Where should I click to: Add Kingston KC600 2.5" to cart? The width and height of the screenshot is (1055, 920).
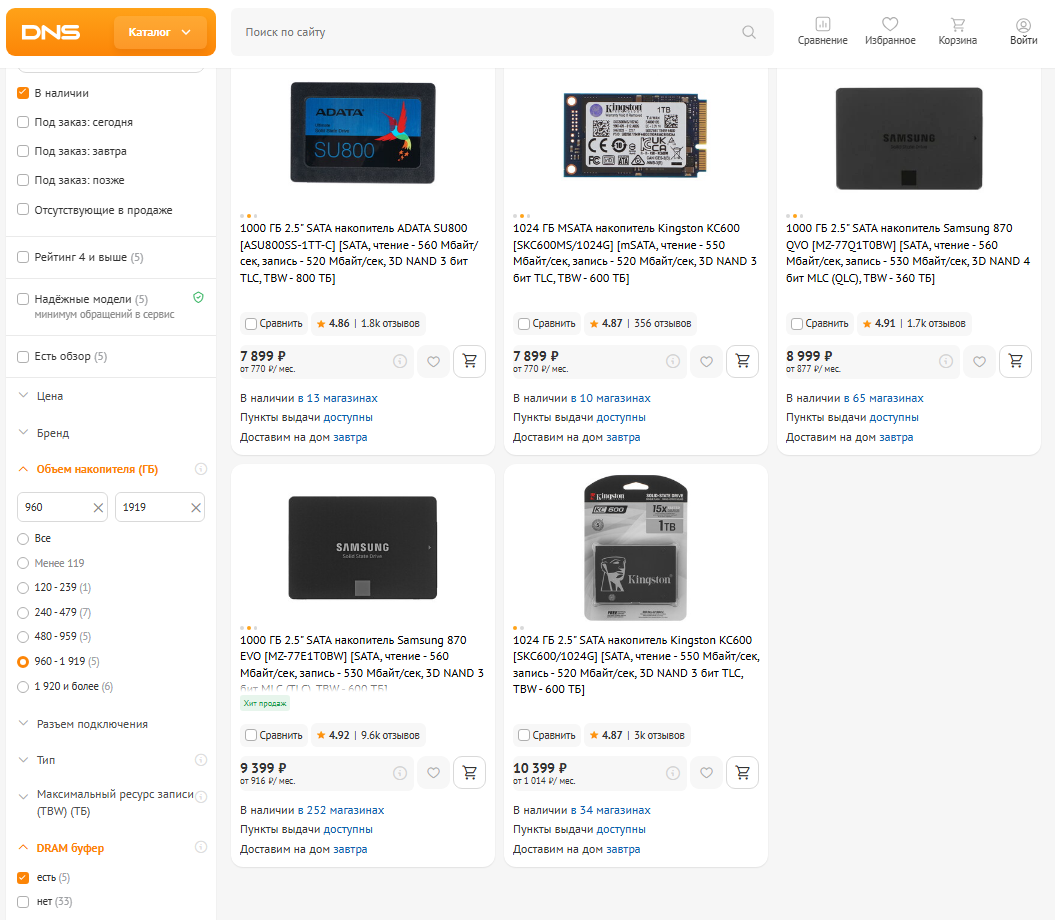pos(742,773)
